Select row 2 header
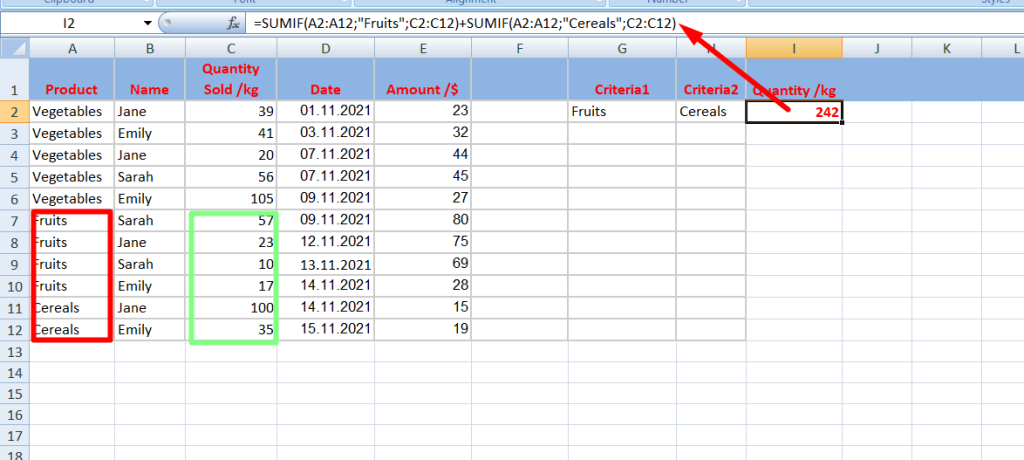Image resolution: width=1024 pixels, height=460 pixels. coord(14,111)
